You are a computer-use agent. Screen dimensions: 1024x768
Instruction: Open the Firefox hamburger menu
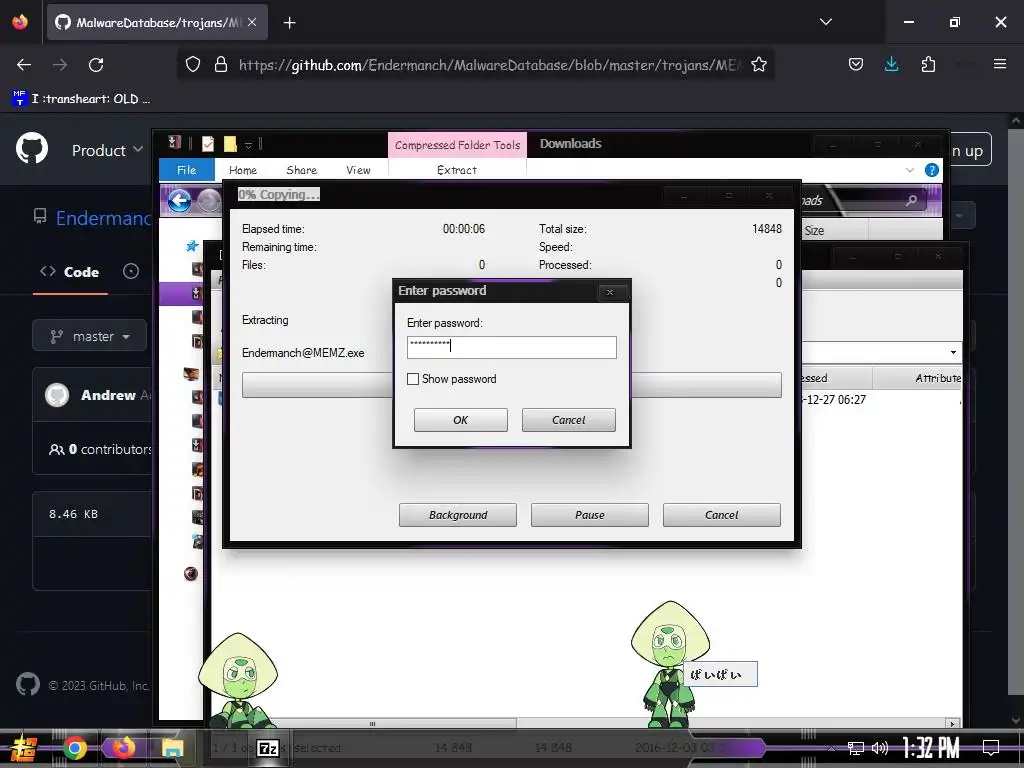point(999,64)
